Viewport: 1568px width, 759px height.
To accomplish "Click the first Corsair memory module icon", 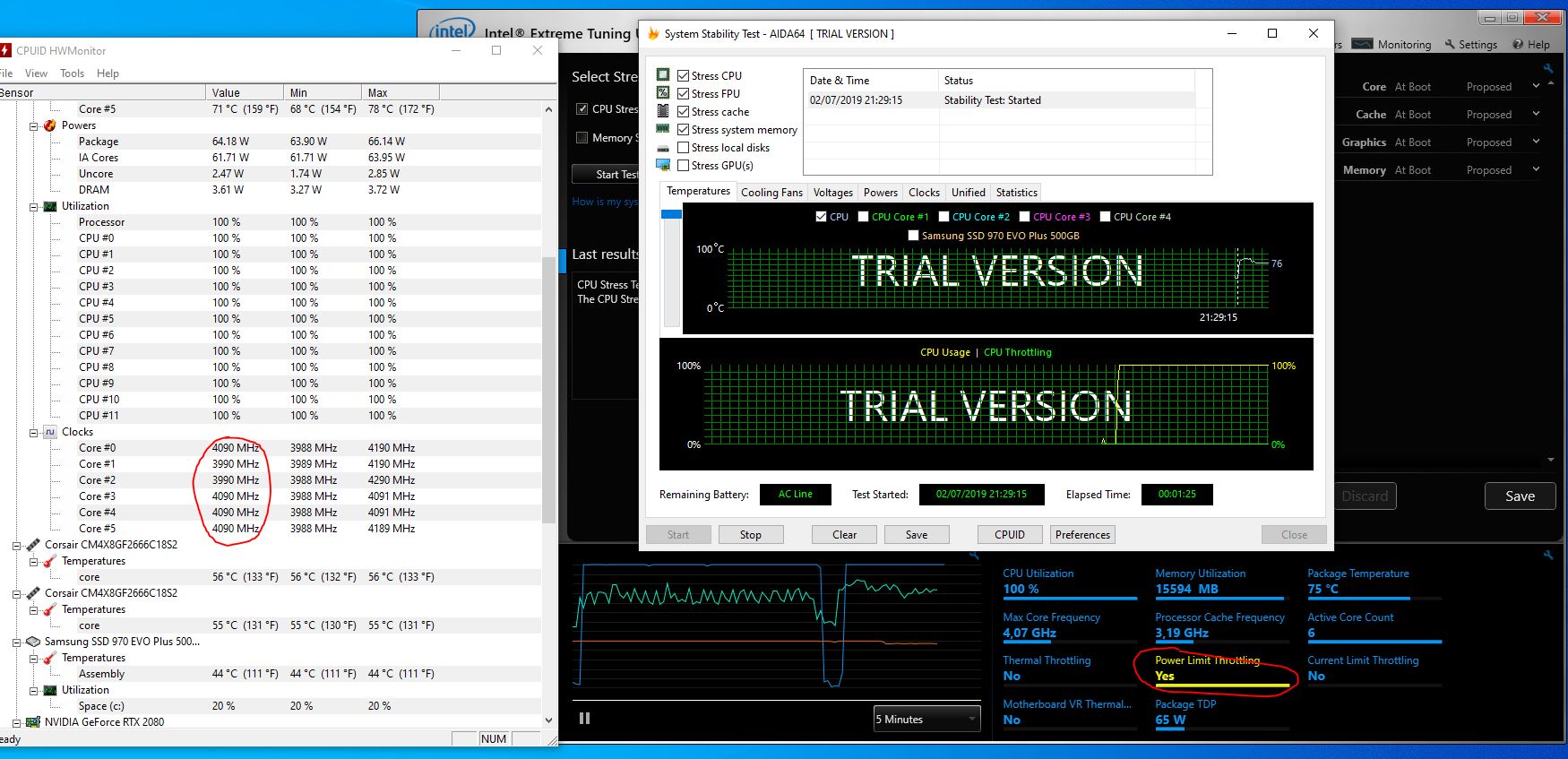I will 33,545.
